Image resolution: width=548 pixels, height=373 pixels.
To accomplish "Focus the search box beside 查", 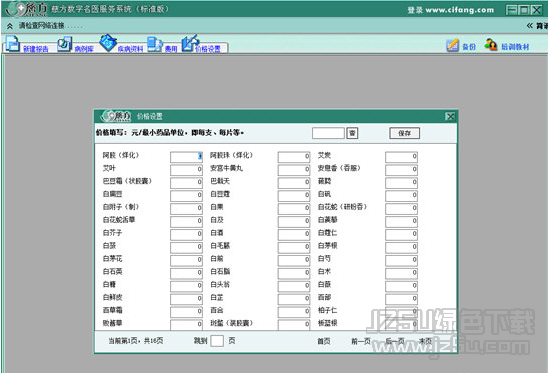I will click(x=328, y=133).
